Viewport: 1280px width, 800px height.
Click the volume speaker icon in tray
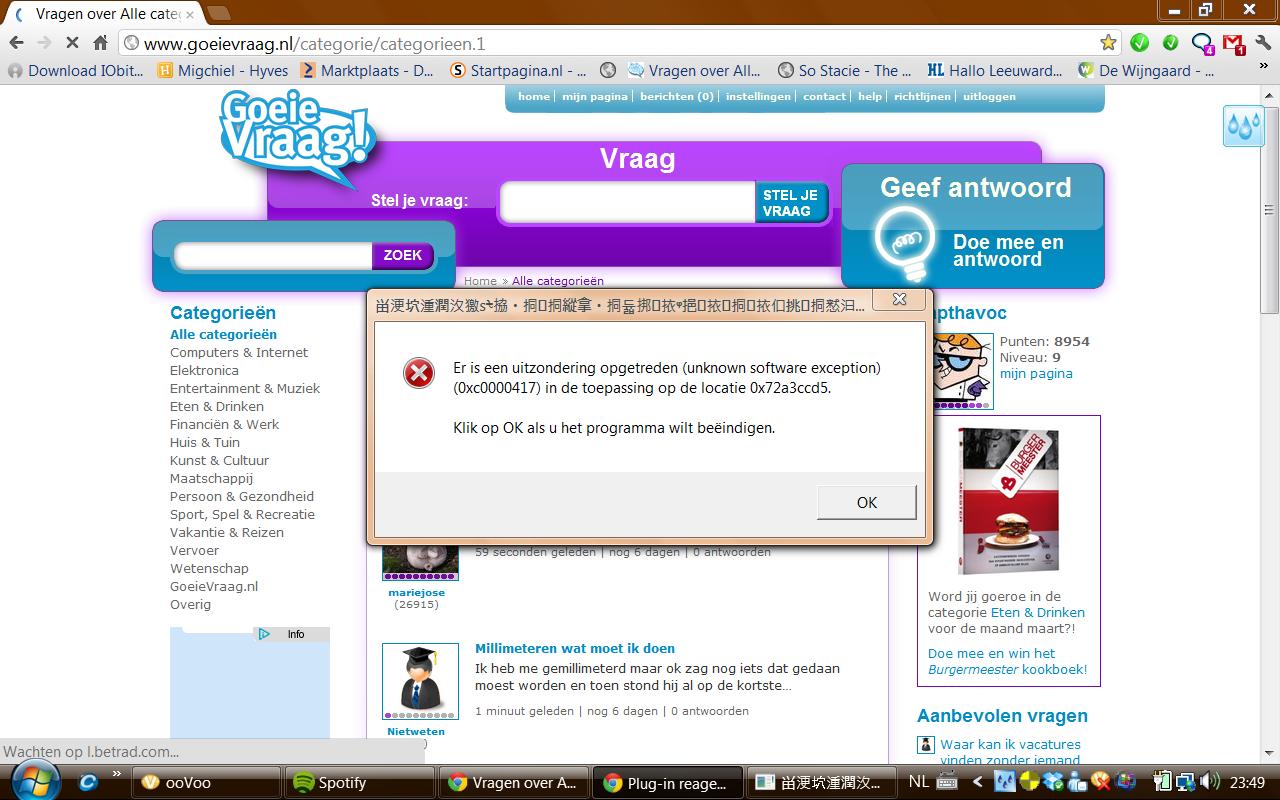pos(1210,782)
